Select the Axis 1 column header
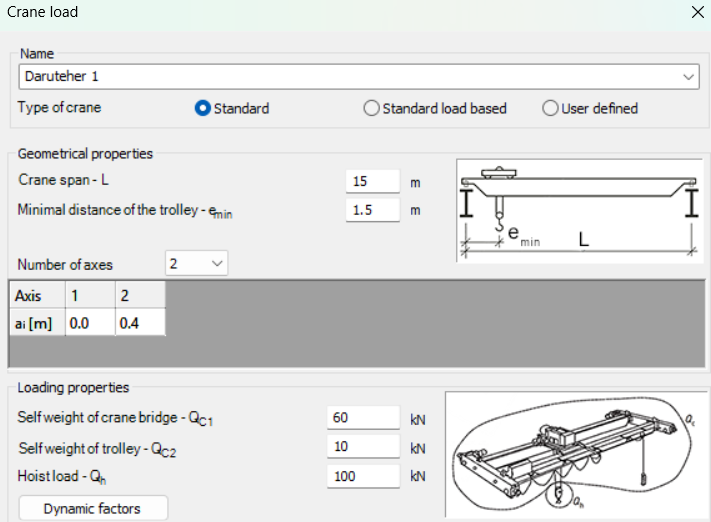This screenshot has height=522, width=711. pyautogui.click(x=89, y=296)
